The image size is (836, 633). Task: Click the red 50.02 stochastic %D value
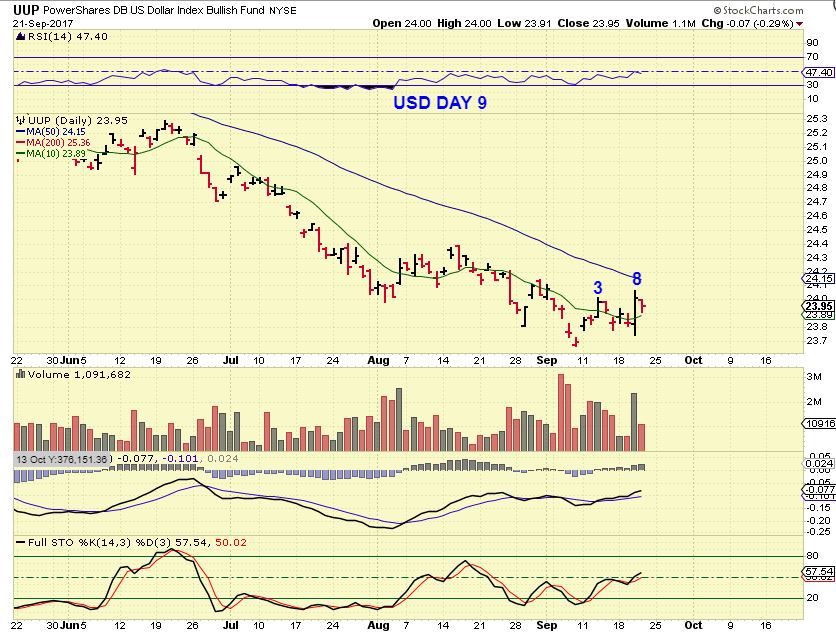point(230,542)
